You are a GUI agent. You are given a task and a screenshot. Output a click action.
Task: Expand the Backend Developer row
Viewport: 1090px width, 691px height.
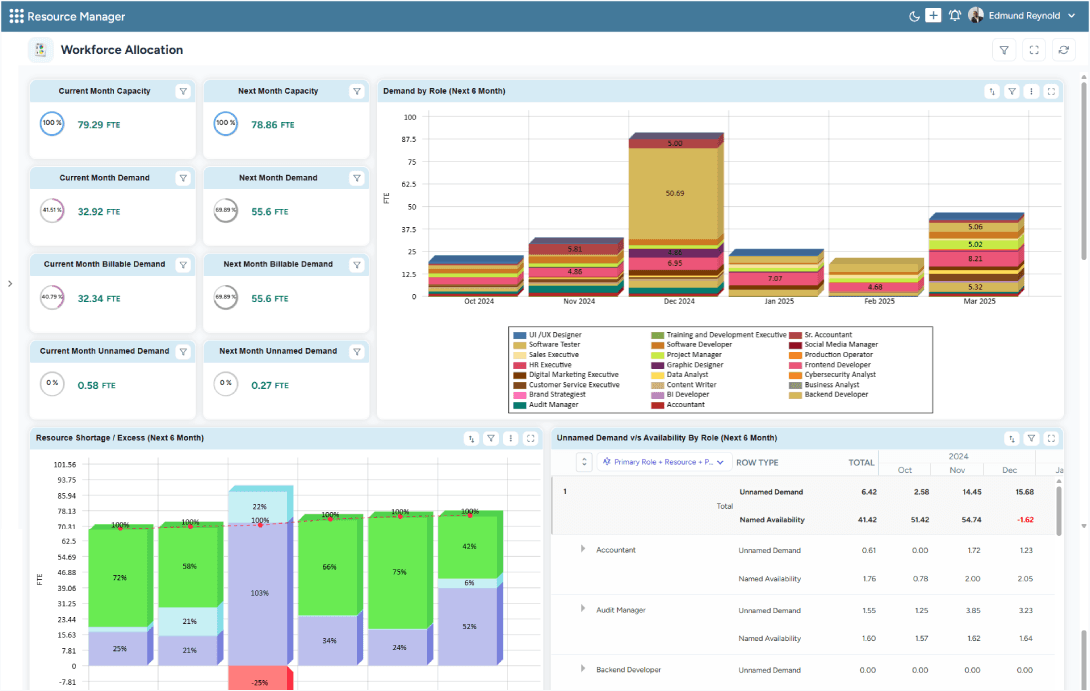coord(583,669)
